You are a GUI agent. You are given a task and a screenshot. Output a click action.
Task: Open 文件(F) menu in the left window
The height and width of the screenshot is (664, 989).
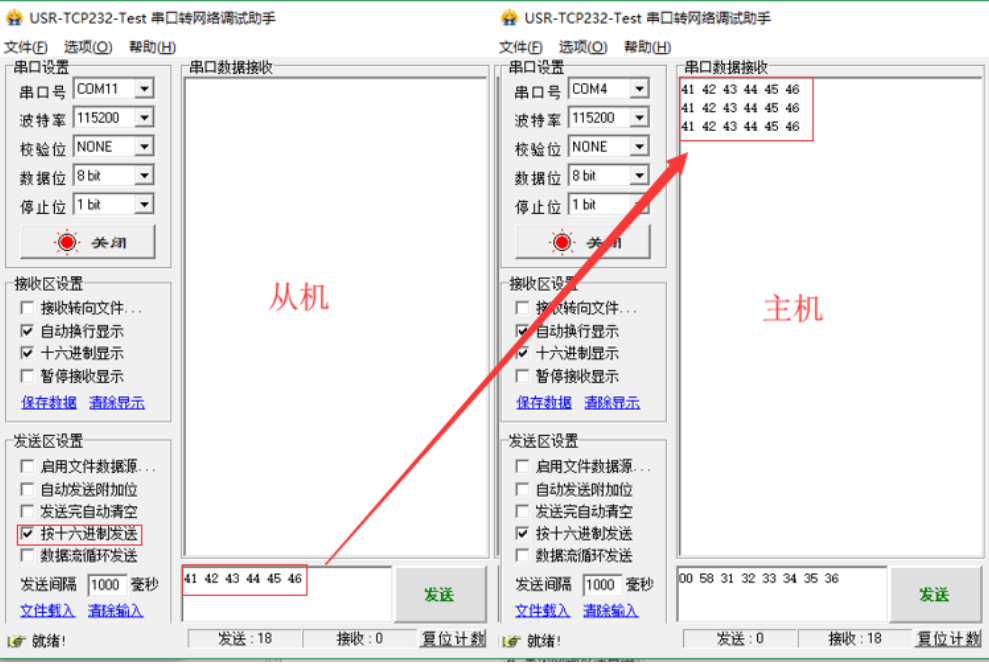pos(25,47)
